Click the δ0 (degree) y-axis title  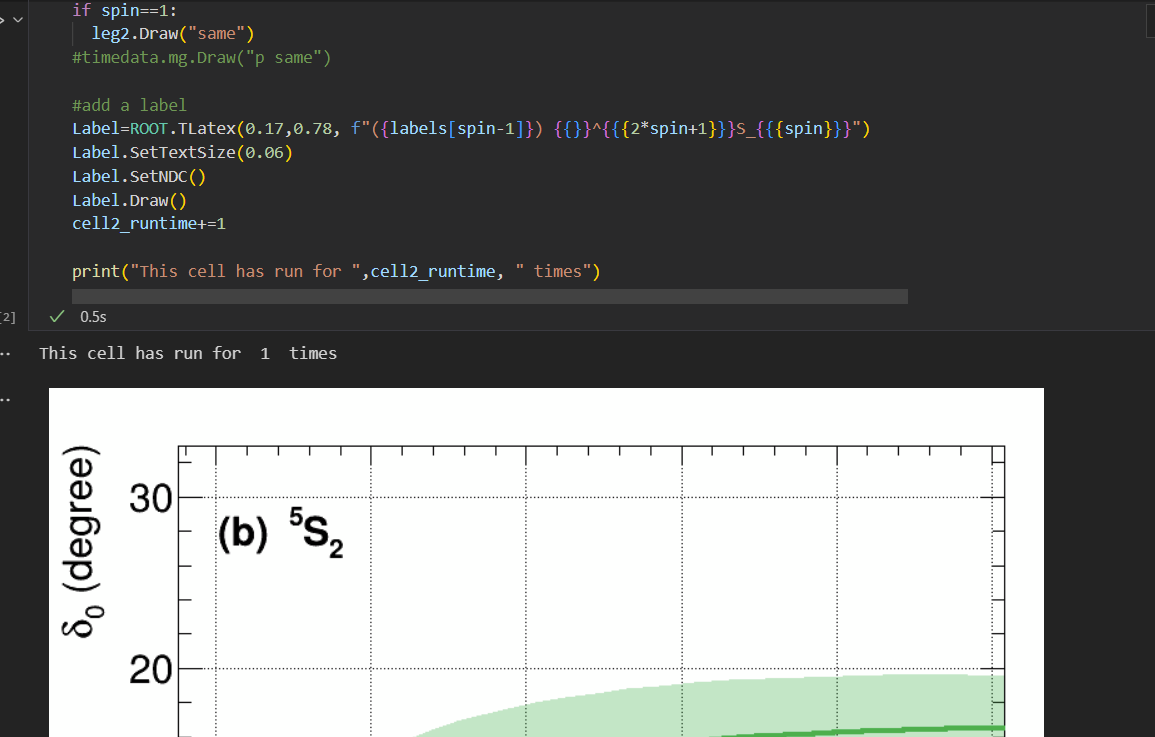click(x=85, y=542)
